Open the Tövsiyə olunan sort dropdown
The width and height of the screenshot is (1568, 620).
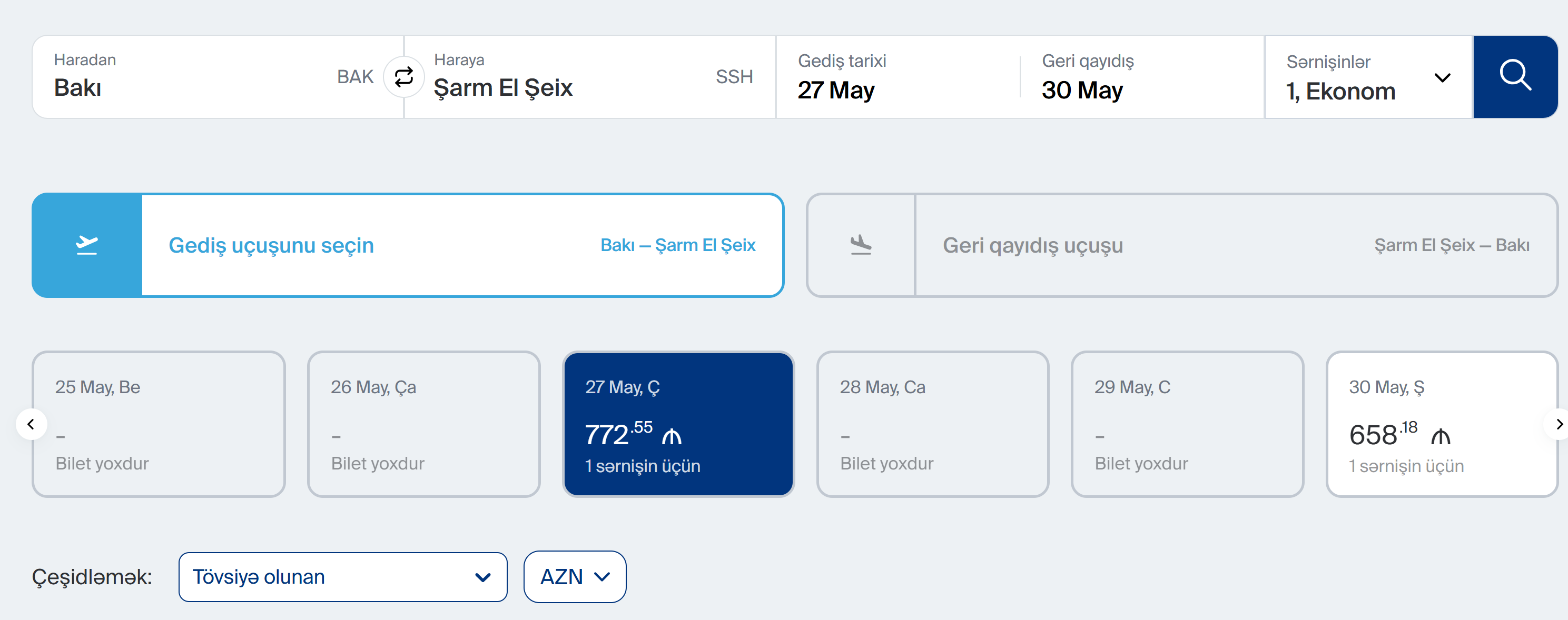click(342, 576)
